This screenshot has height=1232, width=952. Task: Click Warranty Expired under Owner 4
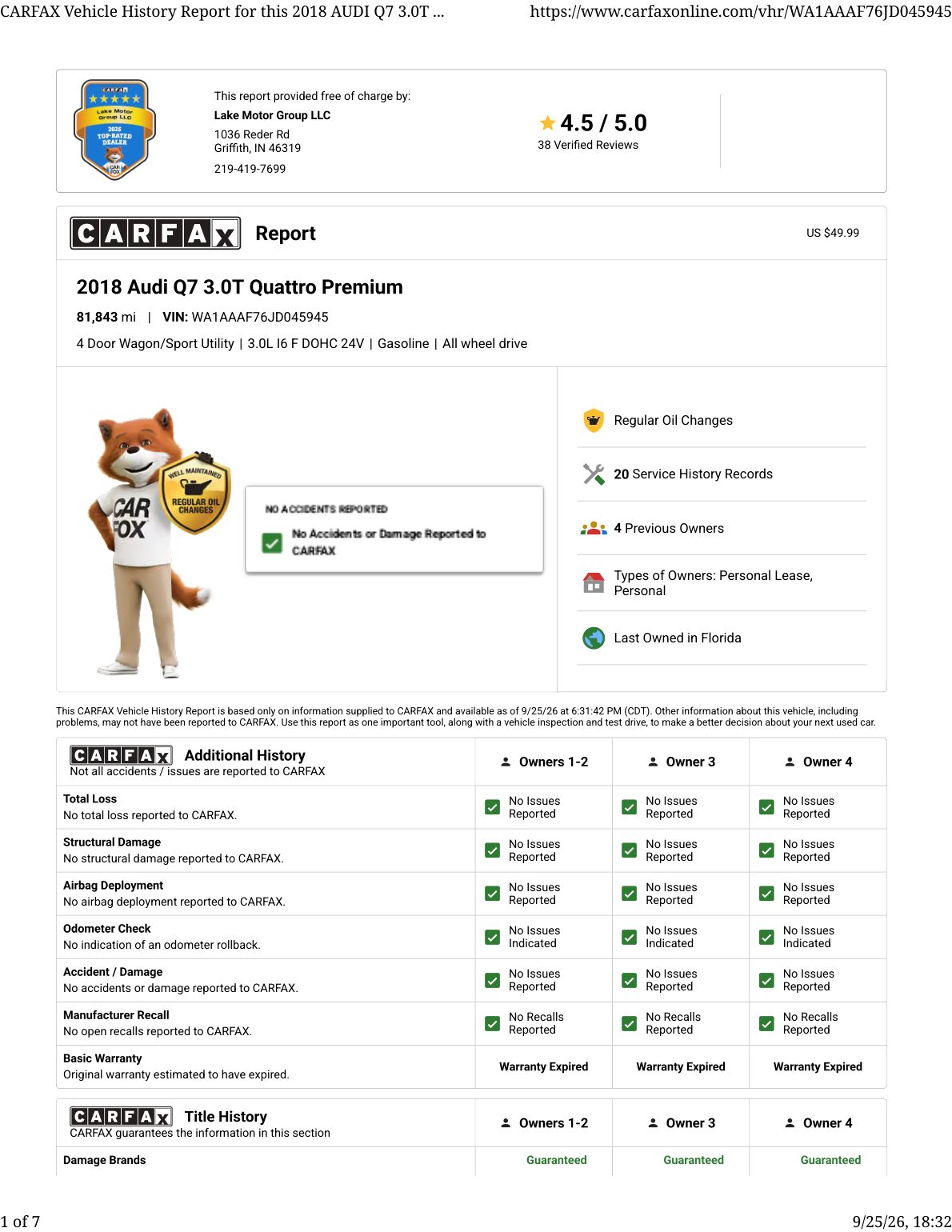coord(818,1066)
